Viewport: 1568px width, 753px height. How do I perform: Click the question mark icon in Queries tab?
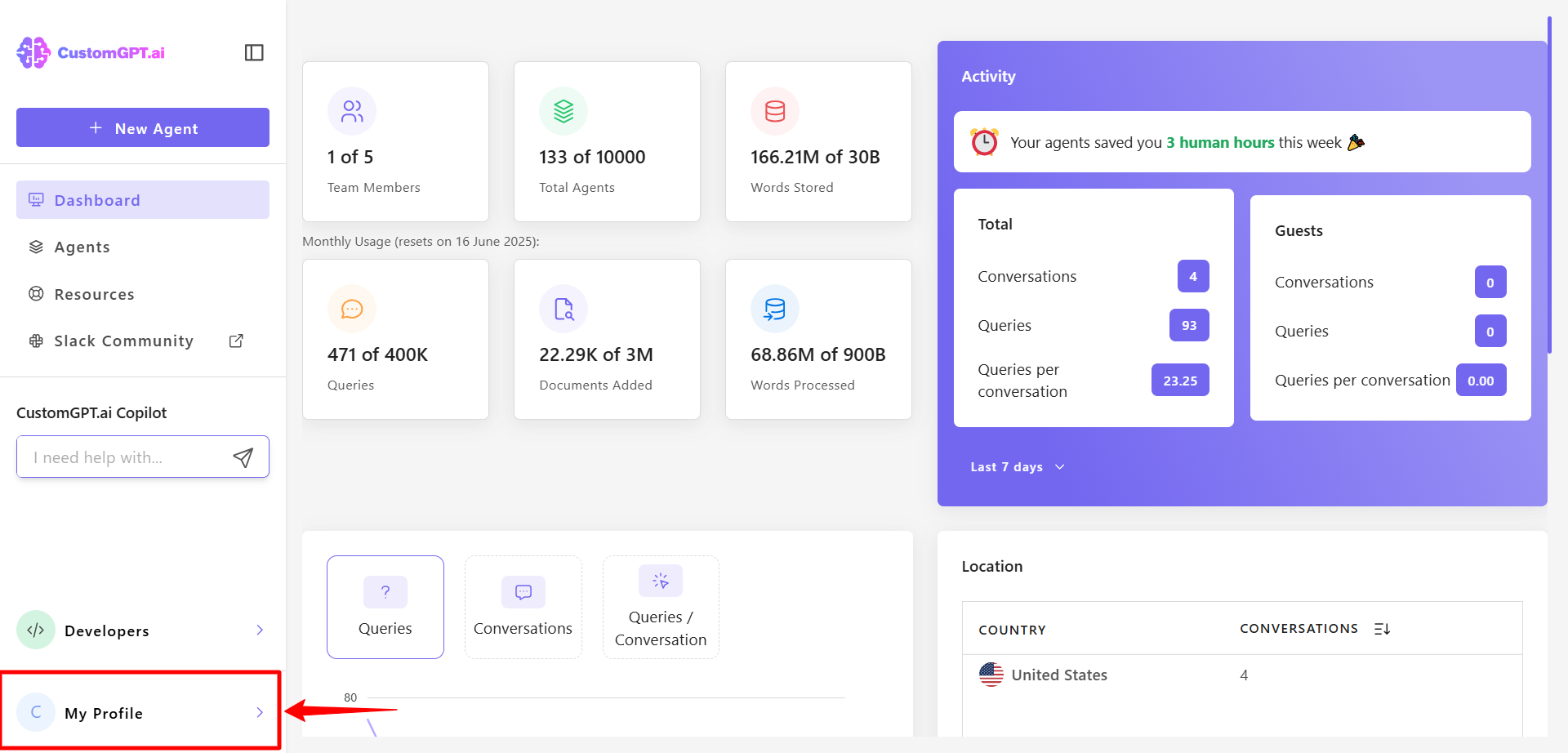(385, 592)
